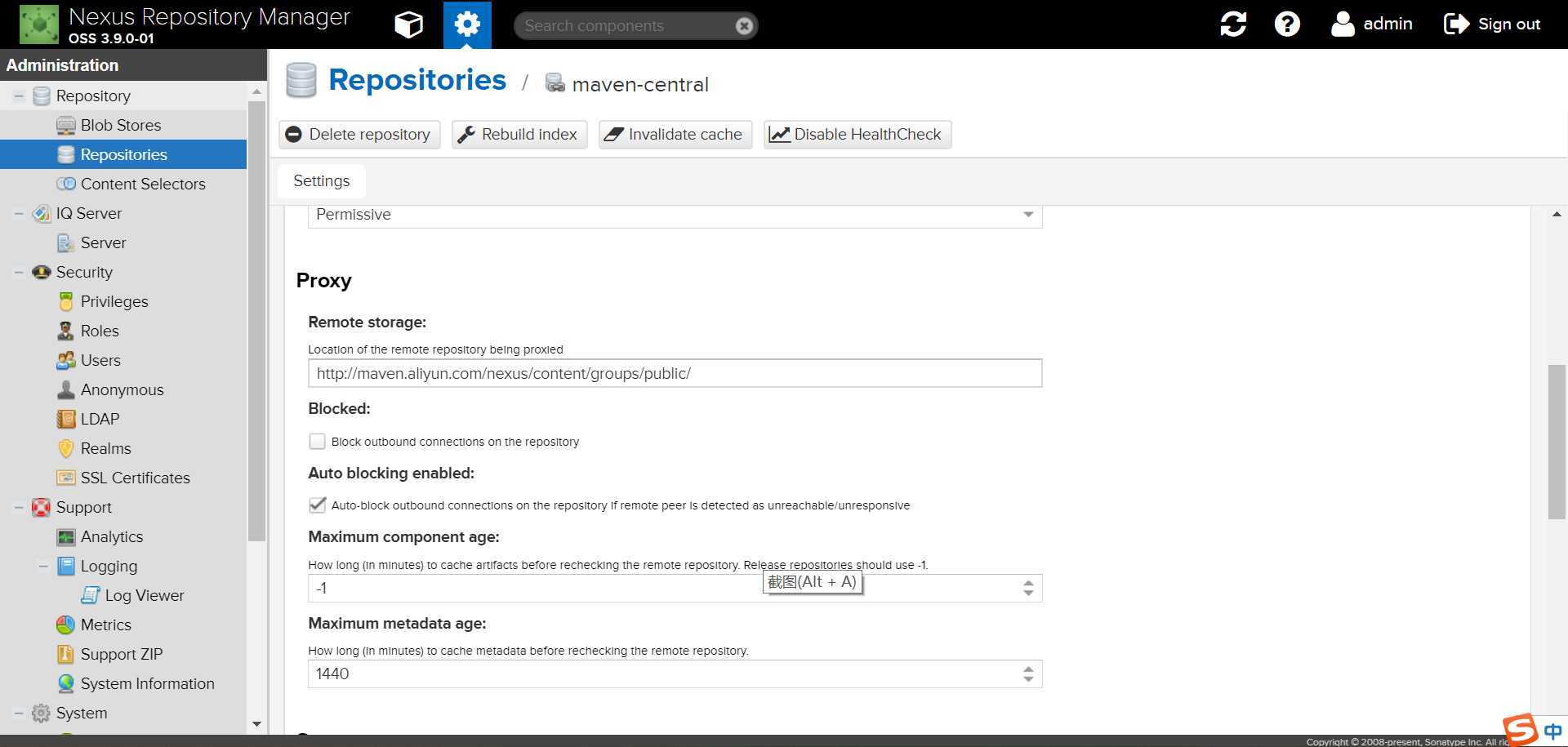Click the maven-central breadcrumb icon

point(555,83)
